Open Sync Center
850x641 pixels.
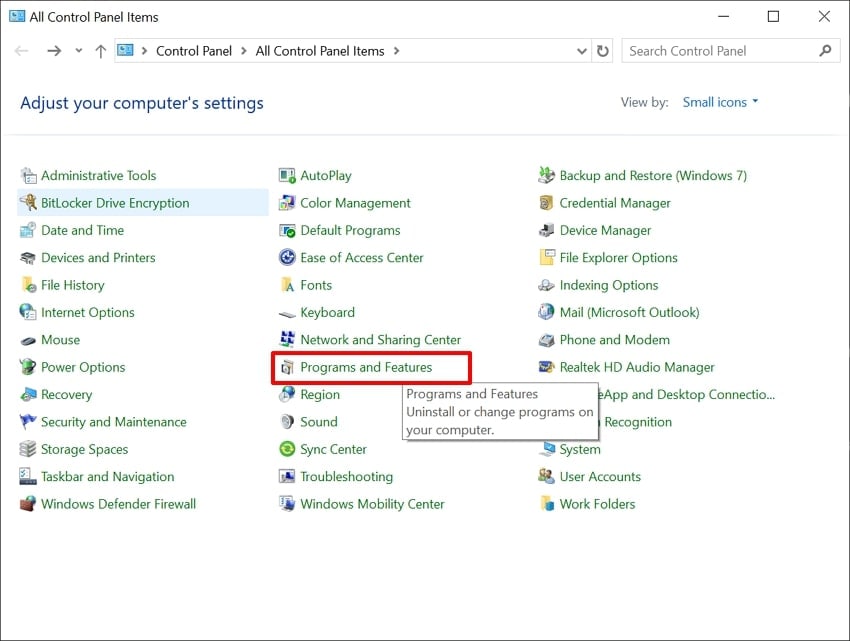(x=329, y=449)
